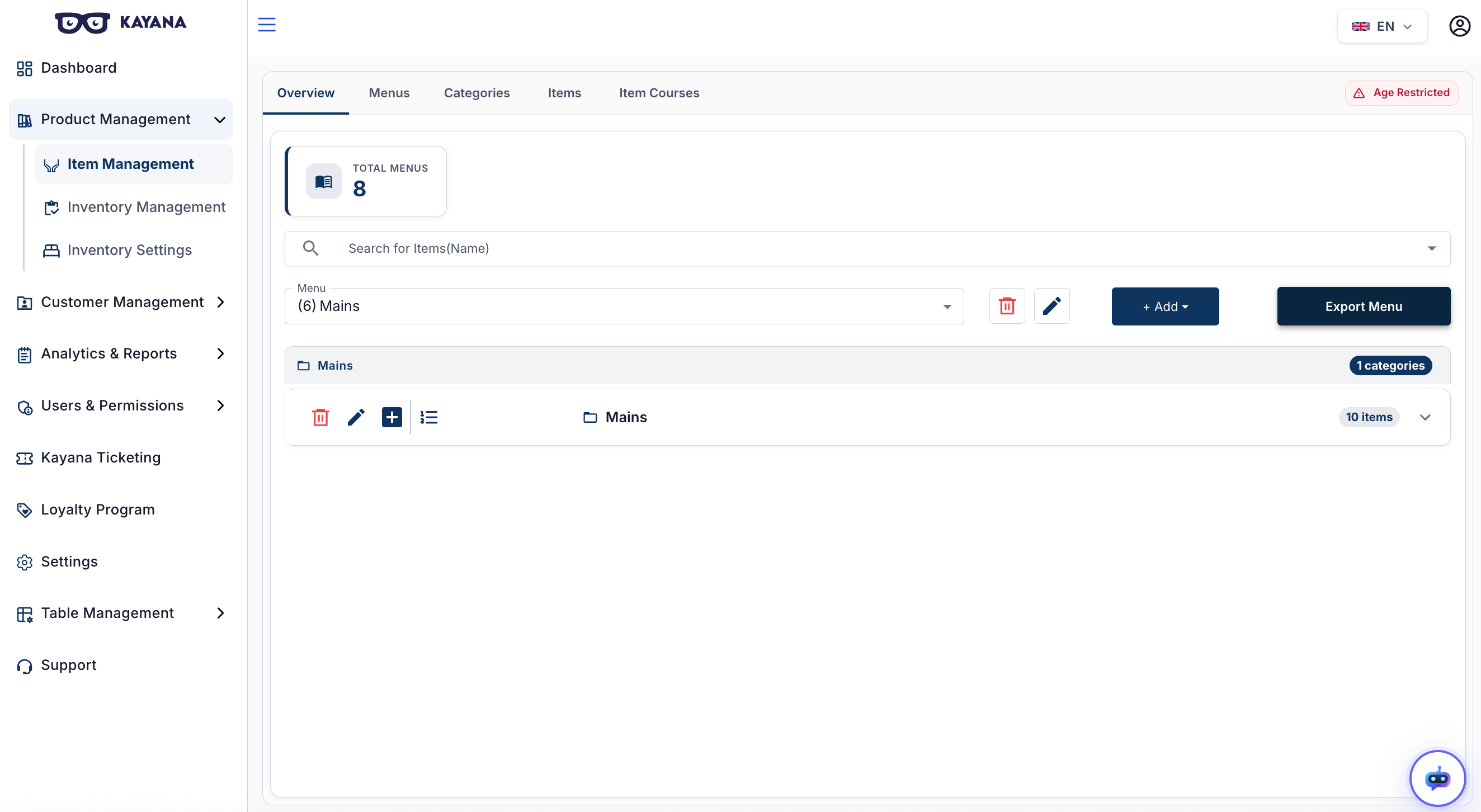Expand Customer Management submenu chevron
The height and width of the screenshot is (812, 1481).
click(x=220, y=303)
